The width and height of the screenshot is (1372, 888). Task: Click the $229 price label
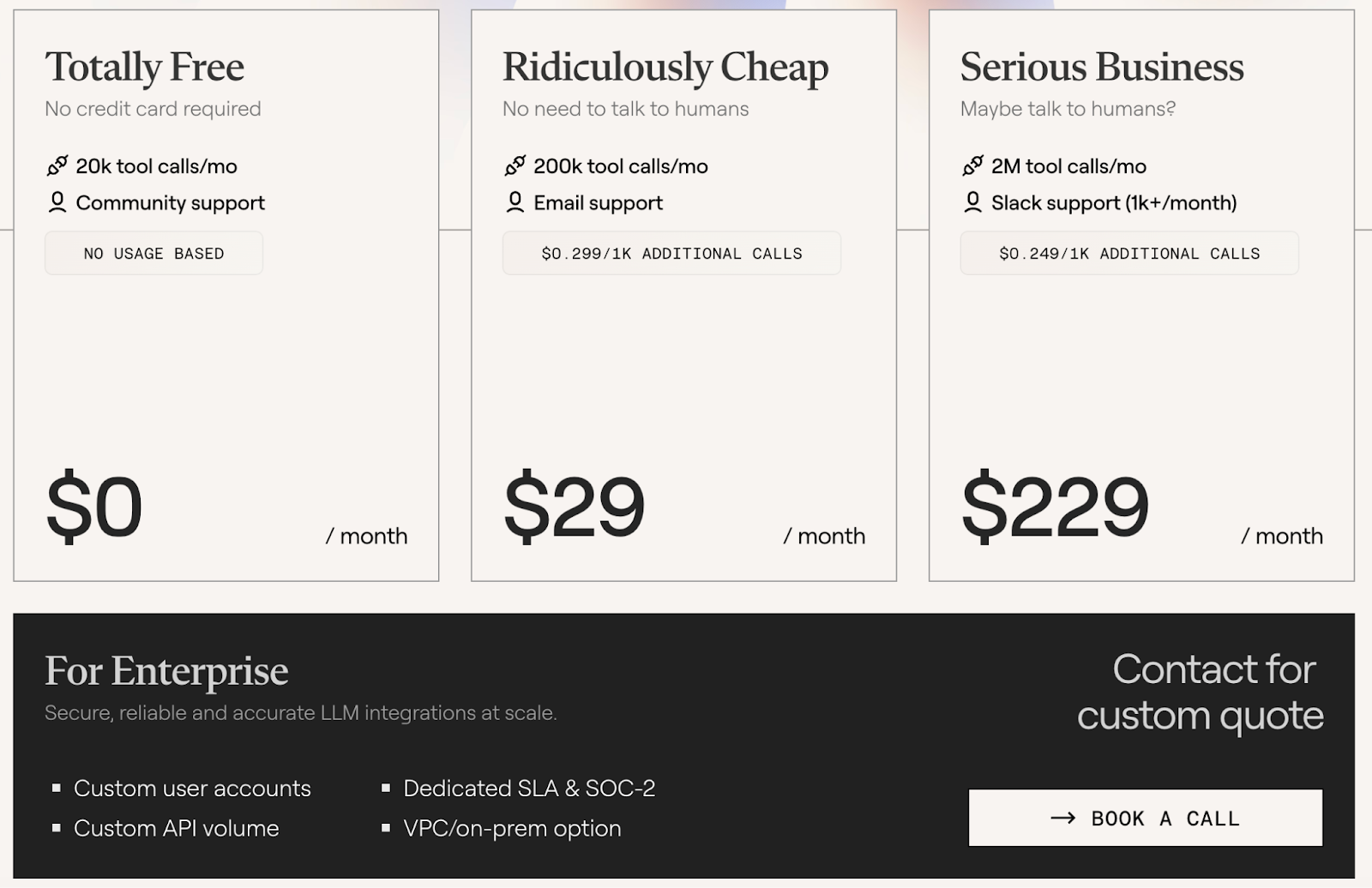1056,506
